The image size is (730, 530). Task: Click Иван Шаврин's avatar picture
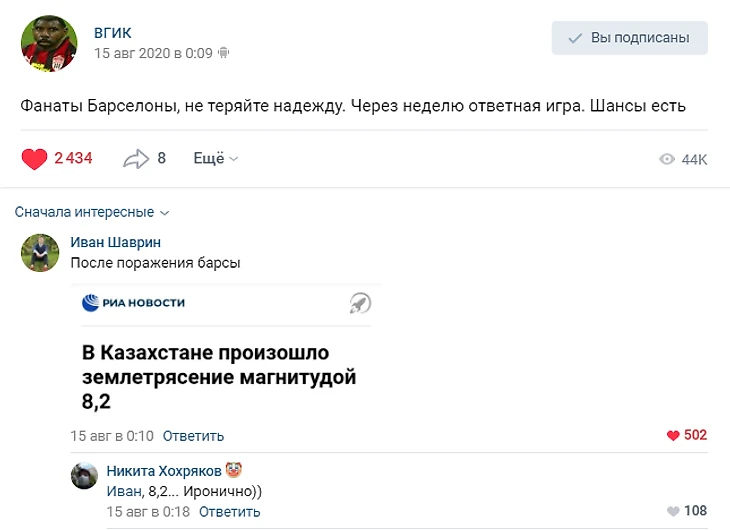[x=40, y=253]
